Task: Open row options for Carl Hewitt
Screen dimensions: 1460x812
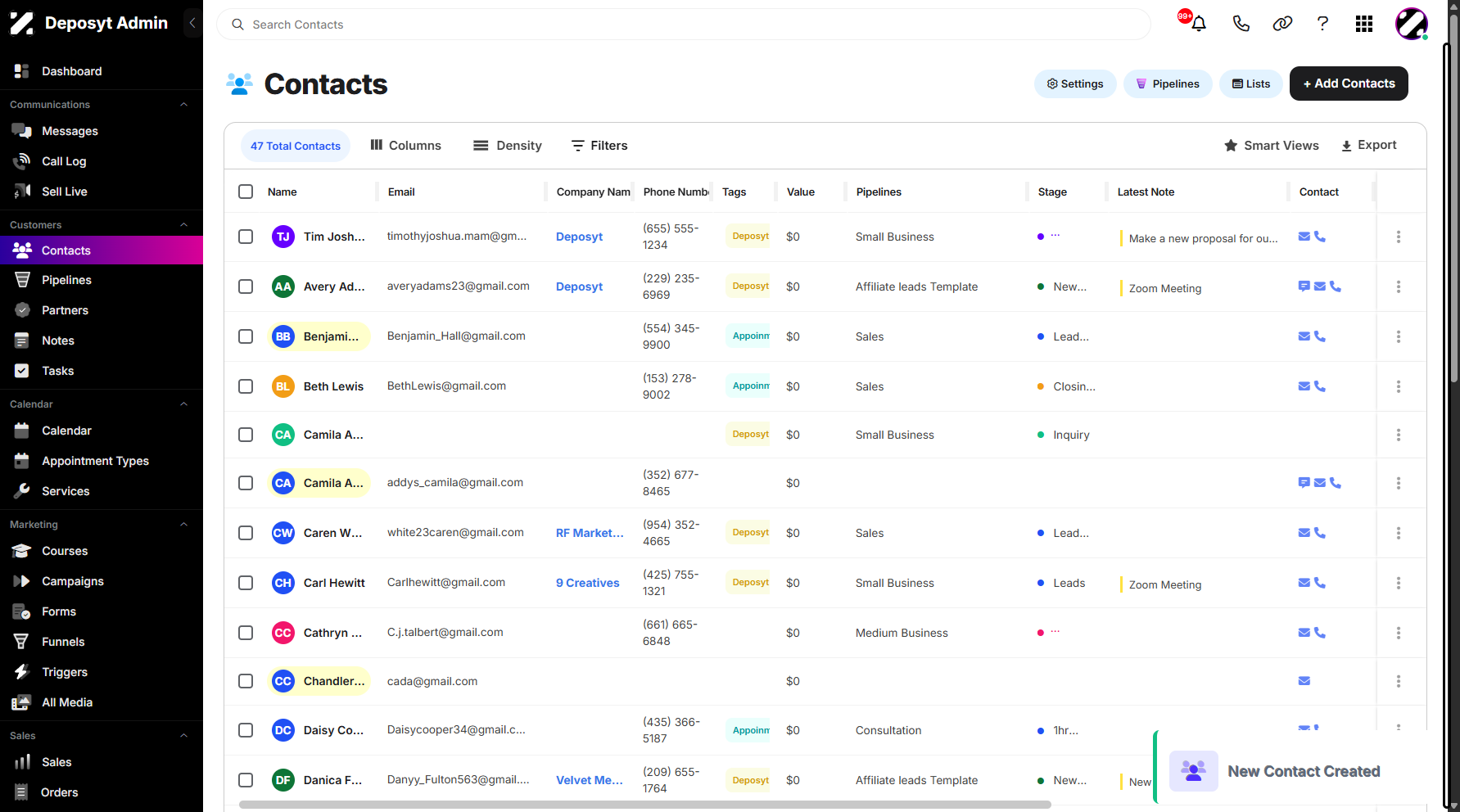Action: pos(1399,583)
